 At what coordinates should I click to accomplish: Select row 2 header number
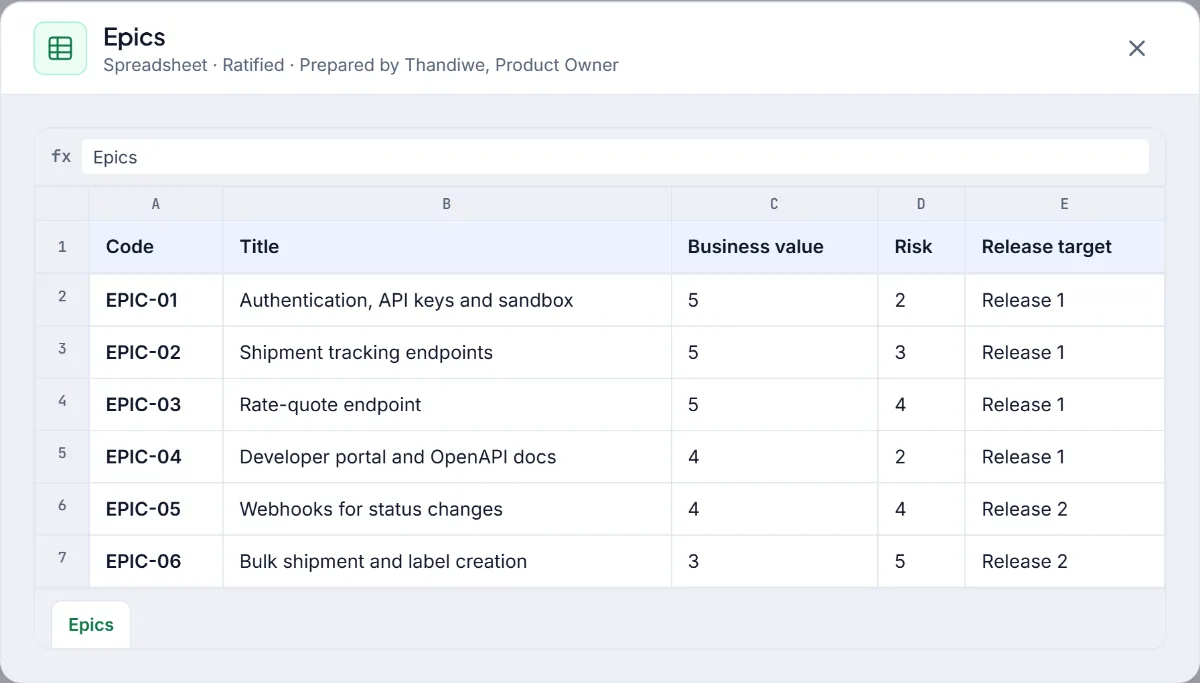click(62, 300)
